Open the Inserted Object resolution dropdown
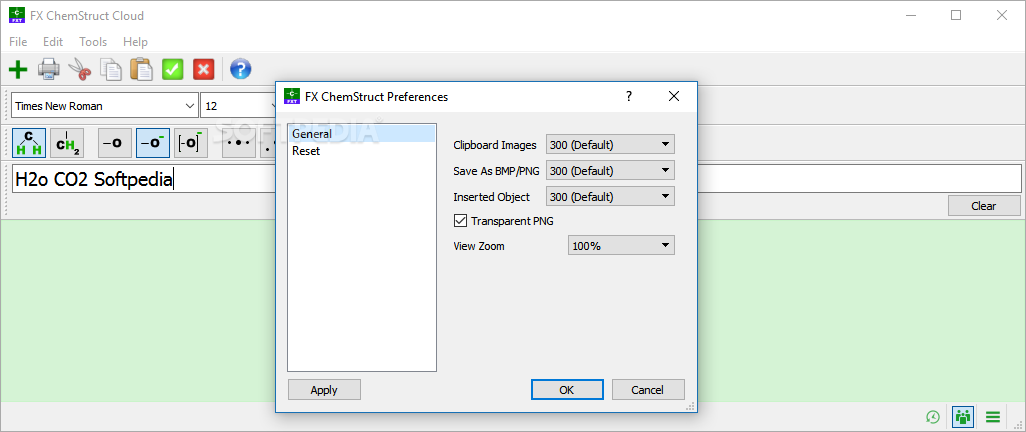 tap(610, 196)
